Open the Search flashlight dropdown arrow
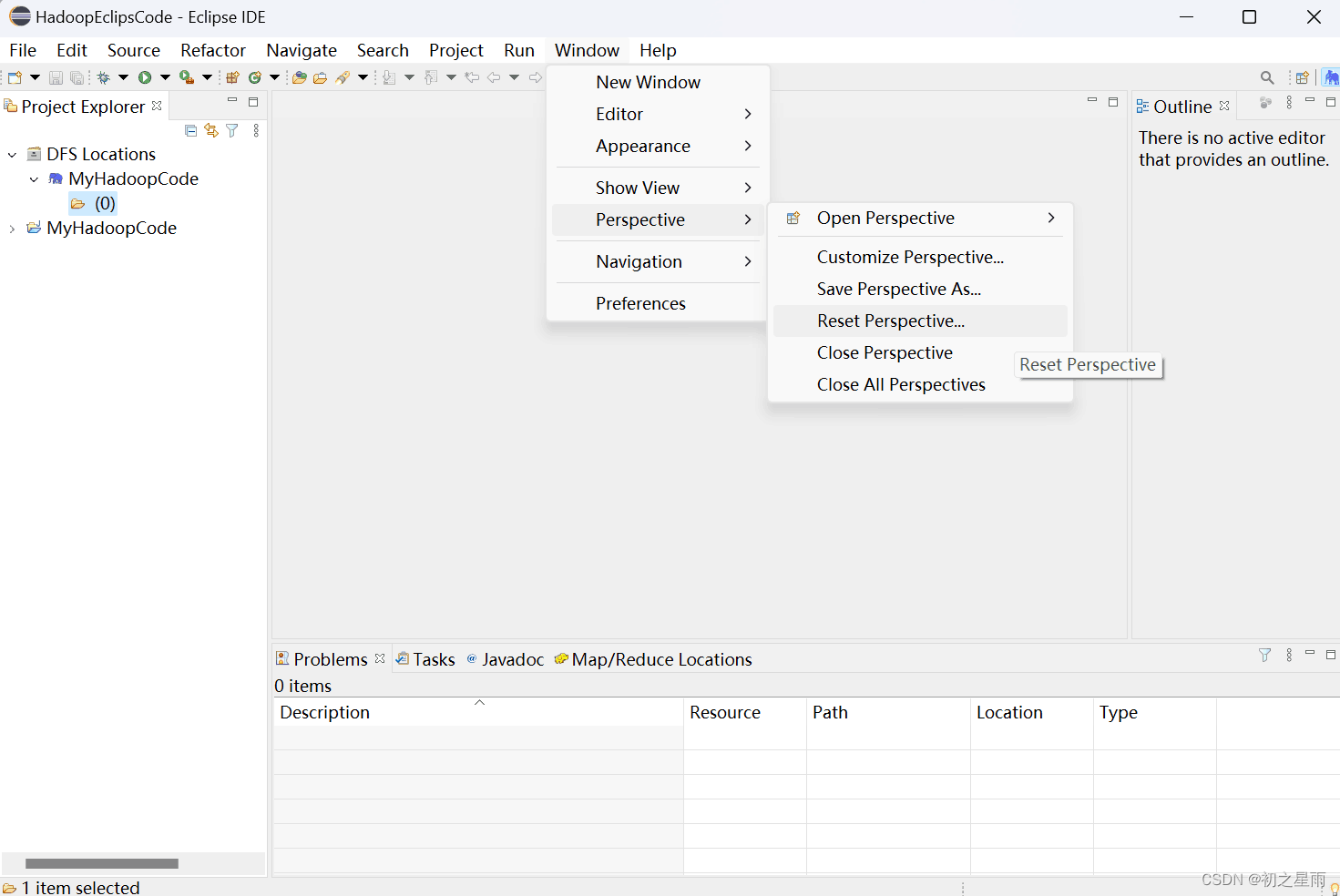This screenshot has width=1340, height=896. (x=363, y=77)
